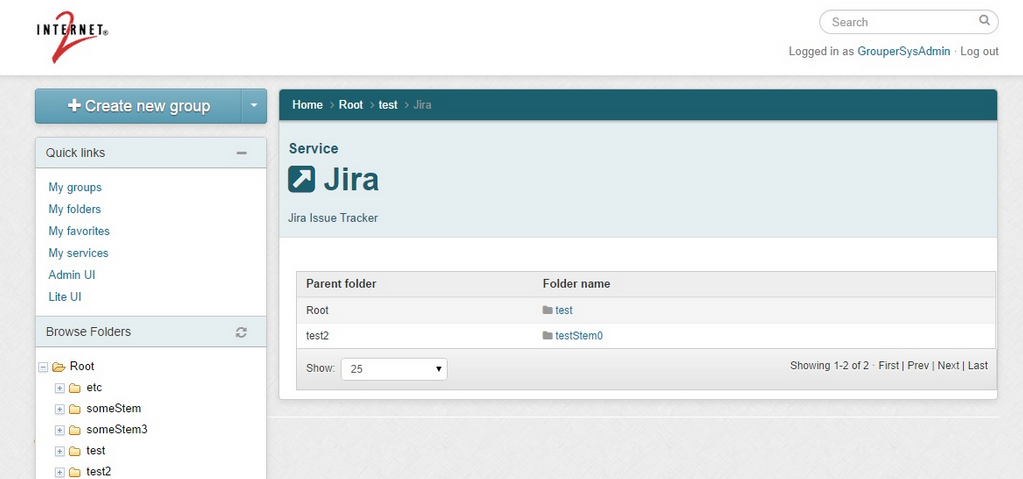This screenshot has width=1023, height=479.
Task: Click the etc folder icon in tree
Action: pyautogui.click(x=74, y=388)
